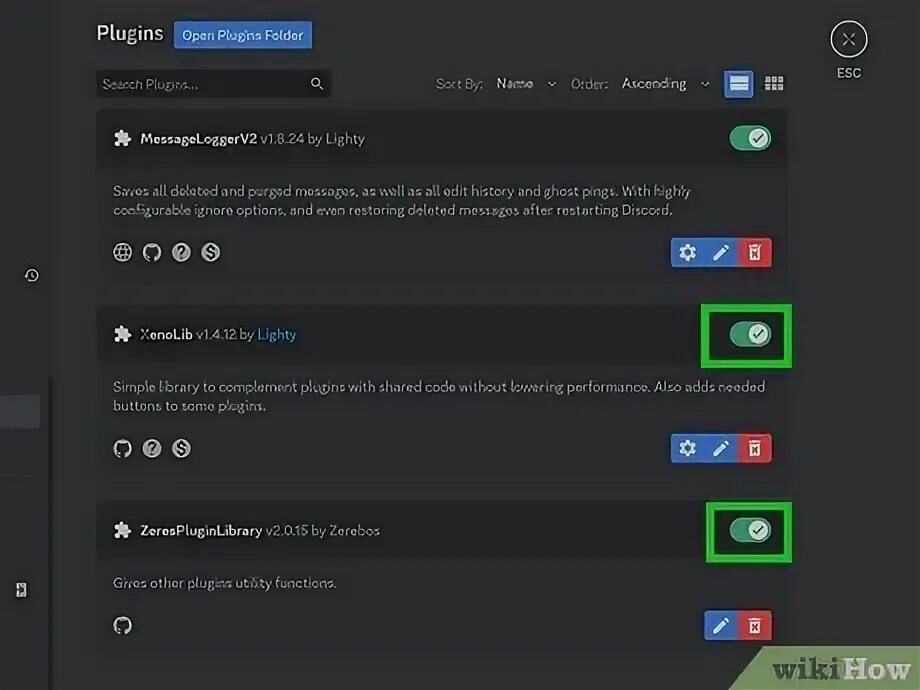Open MessageLoggerV2 settings gear
920x690 pixels.
click(688, 252)
